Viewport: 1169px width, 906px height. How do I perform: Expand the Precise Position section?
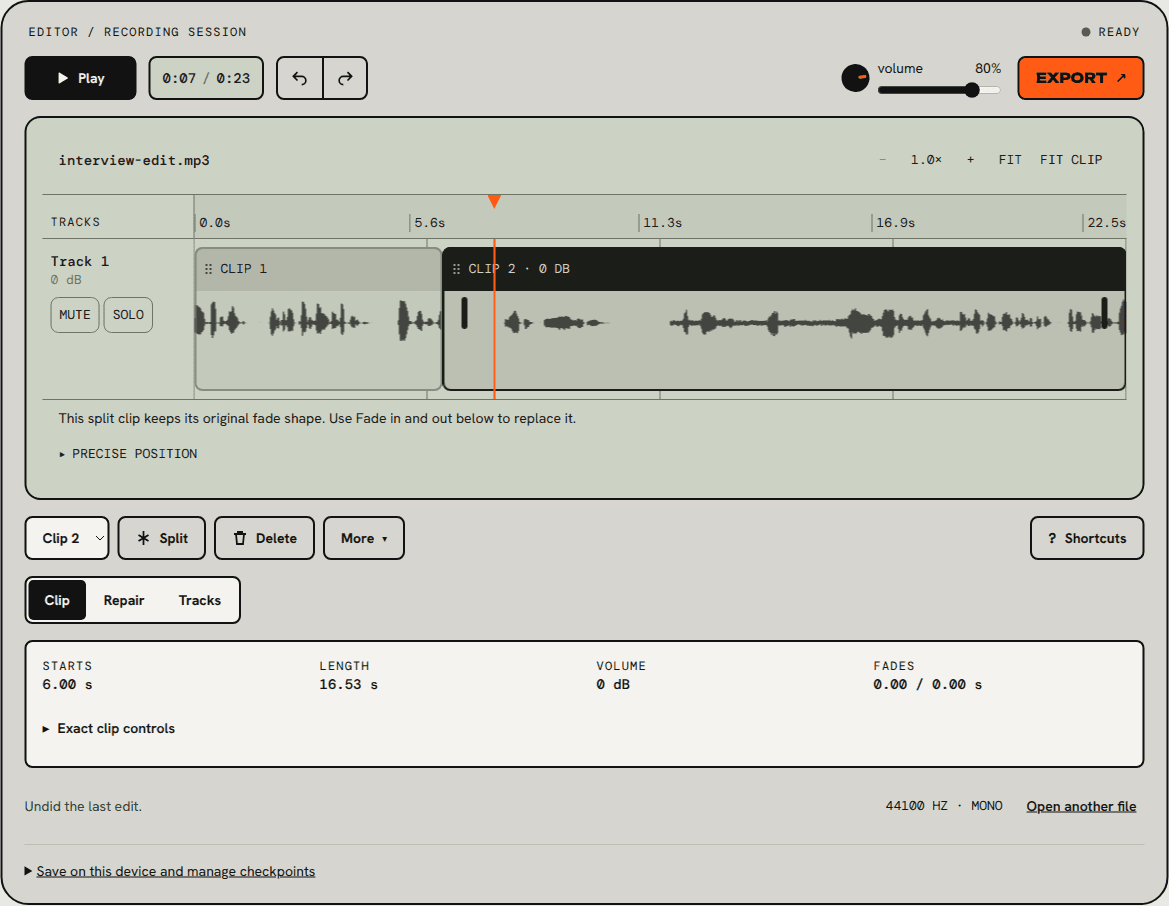[128, 454]
